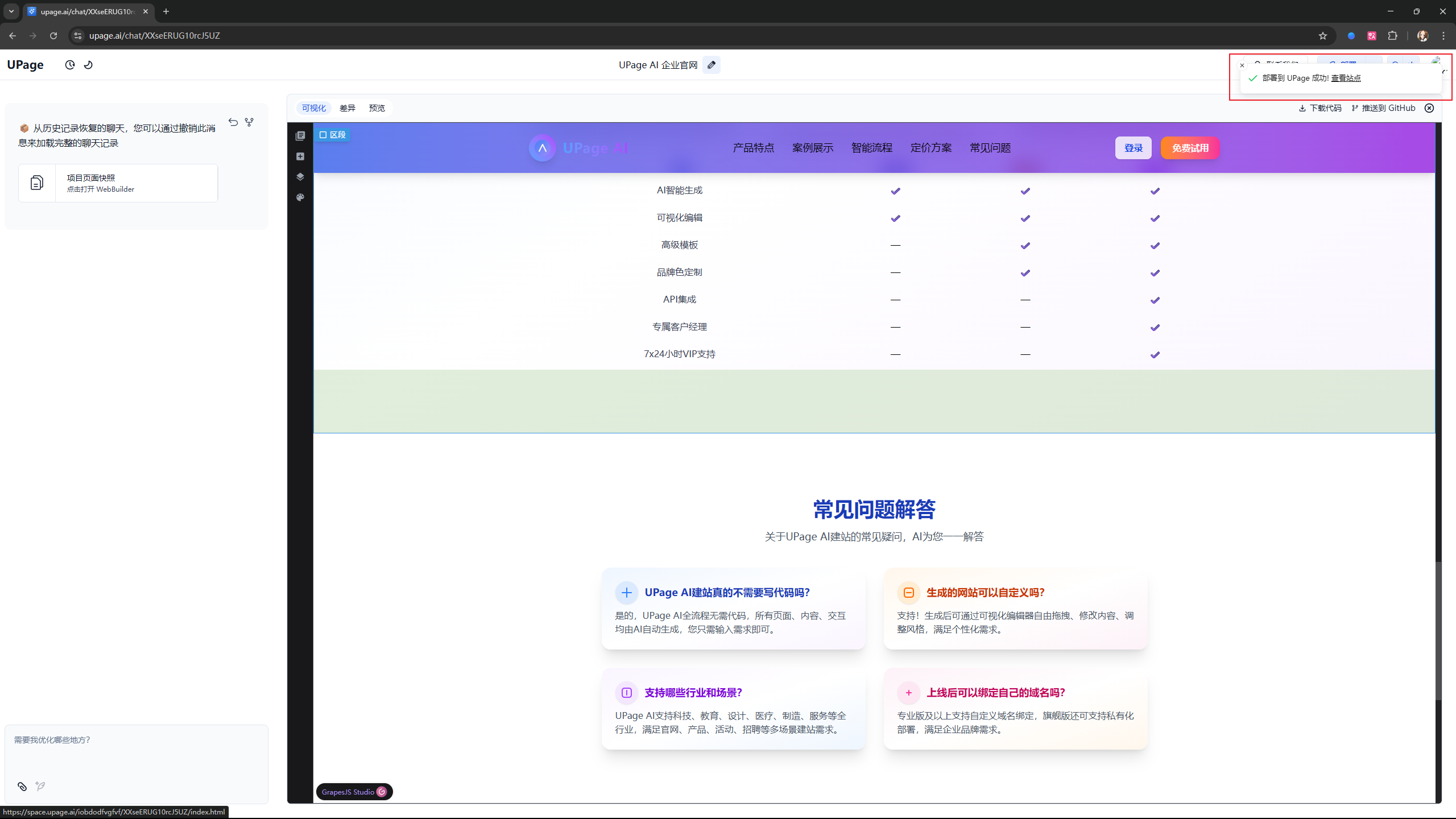1456x819 pixels.
Task: Open Chrome three-dot menu
Action: 1443,36
